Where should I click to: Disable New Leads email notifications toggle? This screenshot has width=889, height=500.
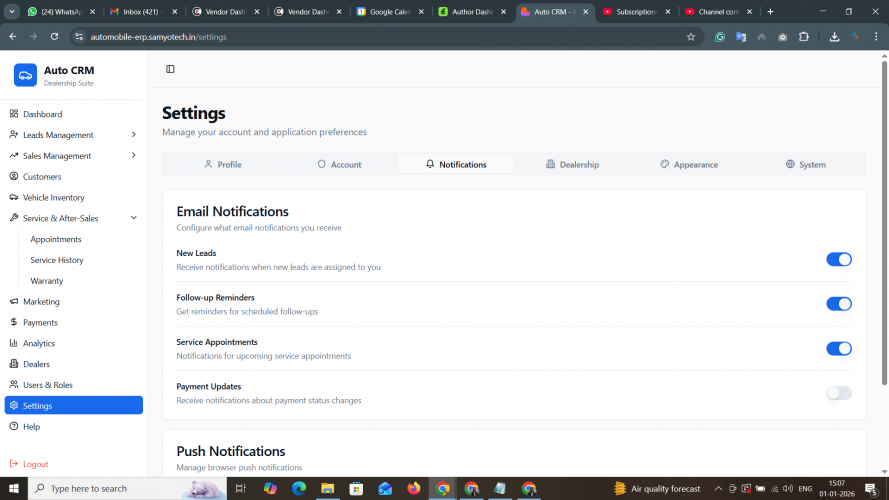[839, 260]
